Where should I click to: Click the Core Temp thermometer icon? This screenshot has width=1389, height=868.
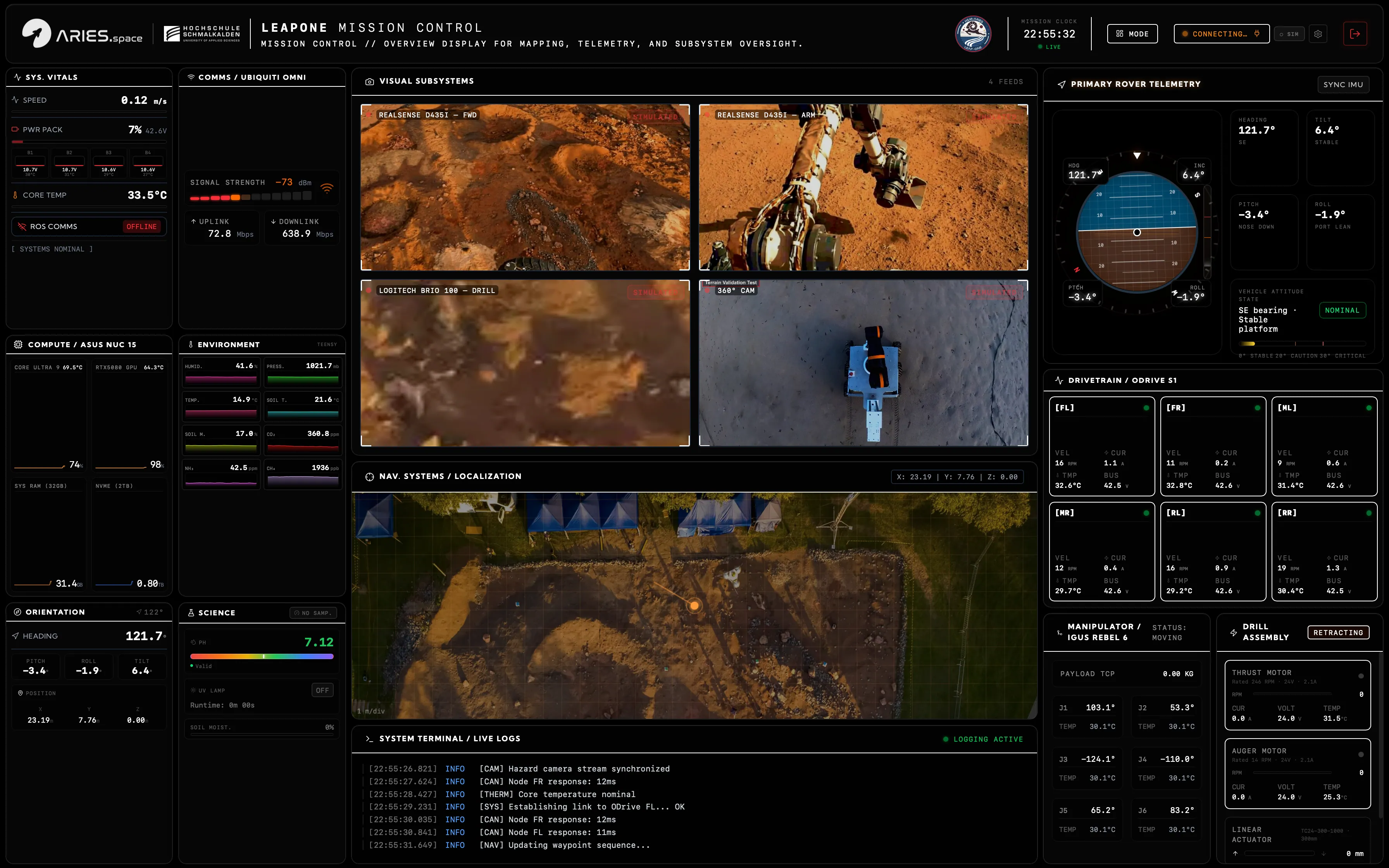click(16, 195)
